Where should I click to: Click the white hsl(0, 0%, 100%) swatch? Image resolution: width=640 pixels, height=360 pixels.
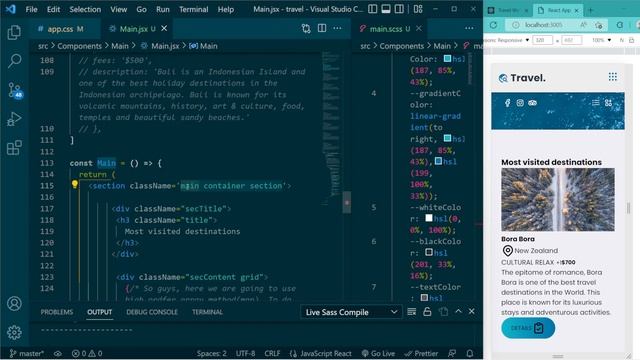(429, 218)
